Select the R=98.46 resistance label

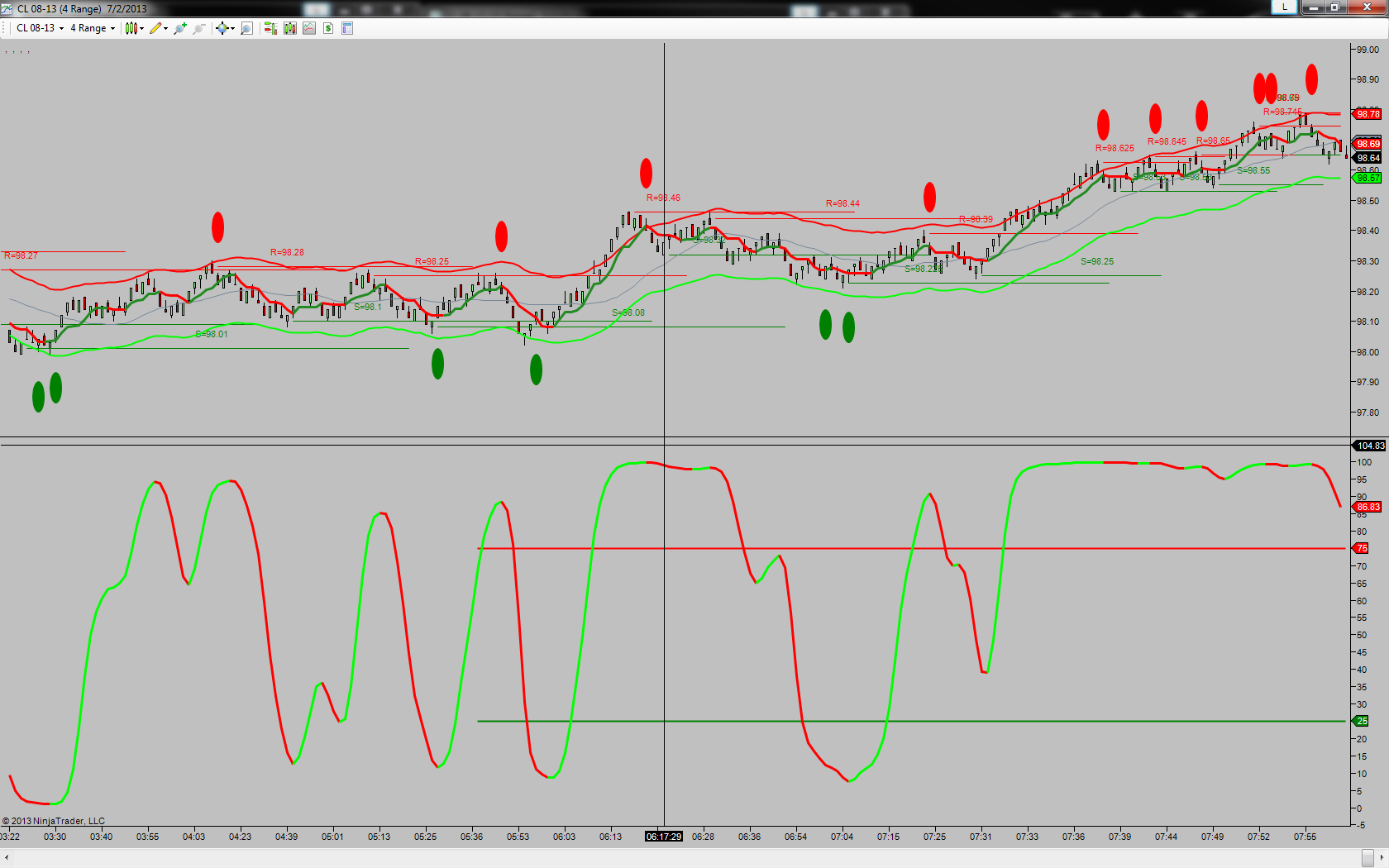pos(663,198)
